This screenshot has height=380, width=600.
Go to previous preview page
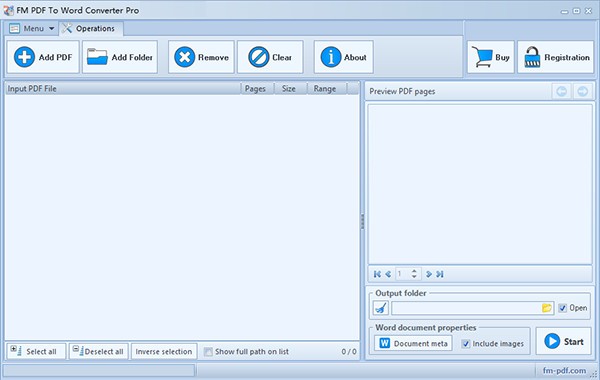[388, 274]
